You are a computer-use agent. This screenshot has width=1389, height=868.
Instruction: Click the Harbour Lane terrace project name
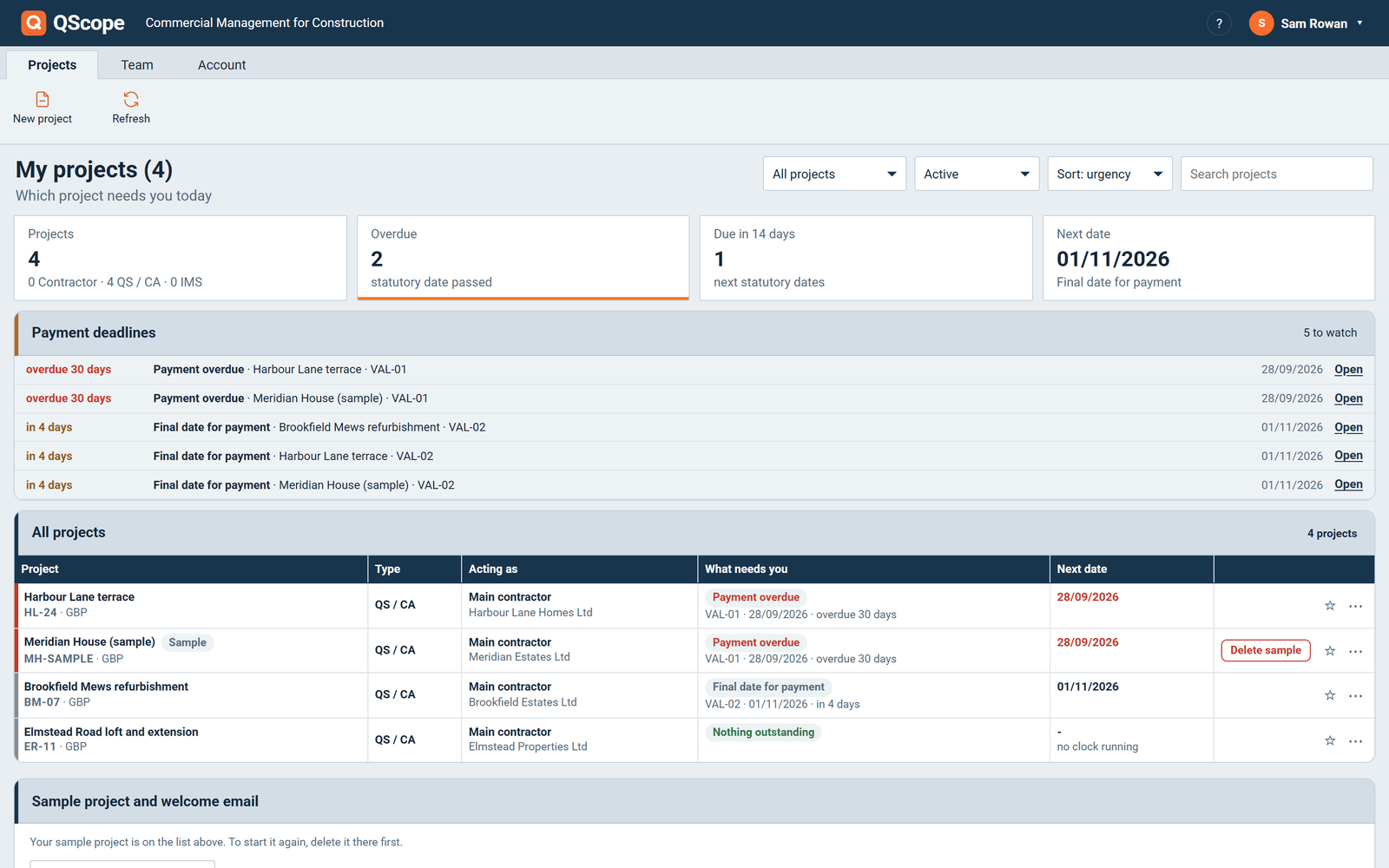79,597
